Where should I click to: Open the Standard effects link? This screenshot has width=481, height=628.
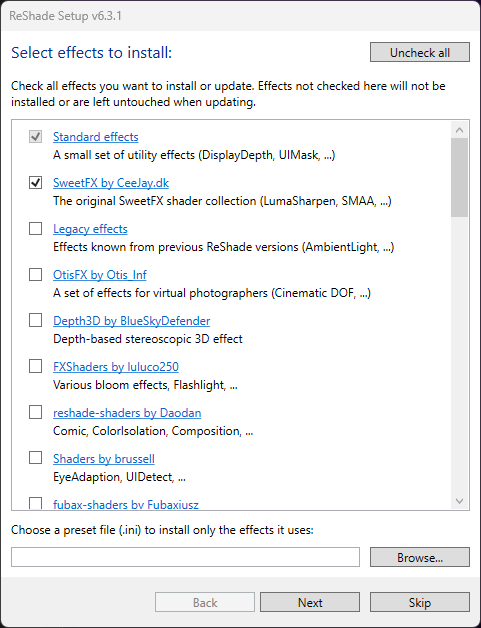click(96, 137)
